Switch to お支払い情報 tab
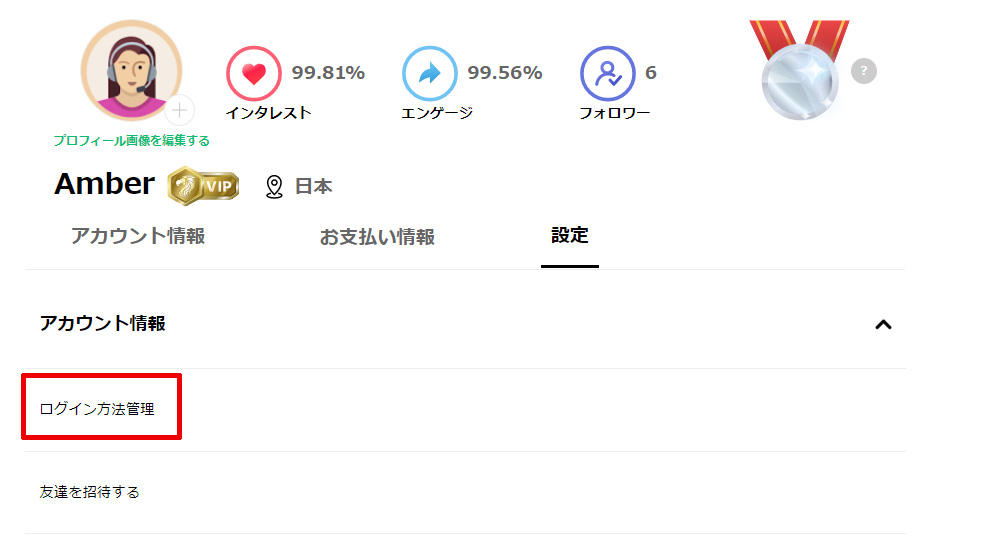Image resolution: width=987 pixels, height=558 pixels. [377, 237]
